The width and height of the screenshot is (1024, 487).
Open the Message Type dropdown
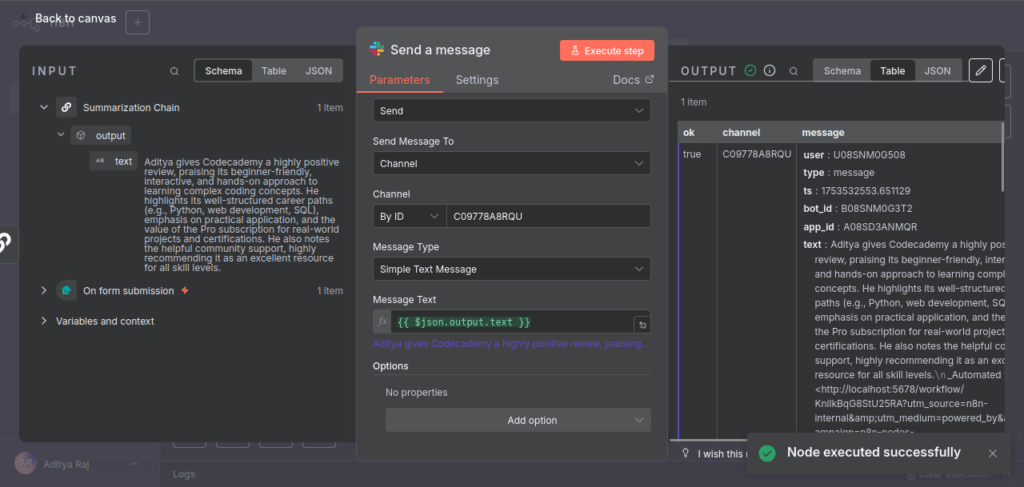point(511,269)
